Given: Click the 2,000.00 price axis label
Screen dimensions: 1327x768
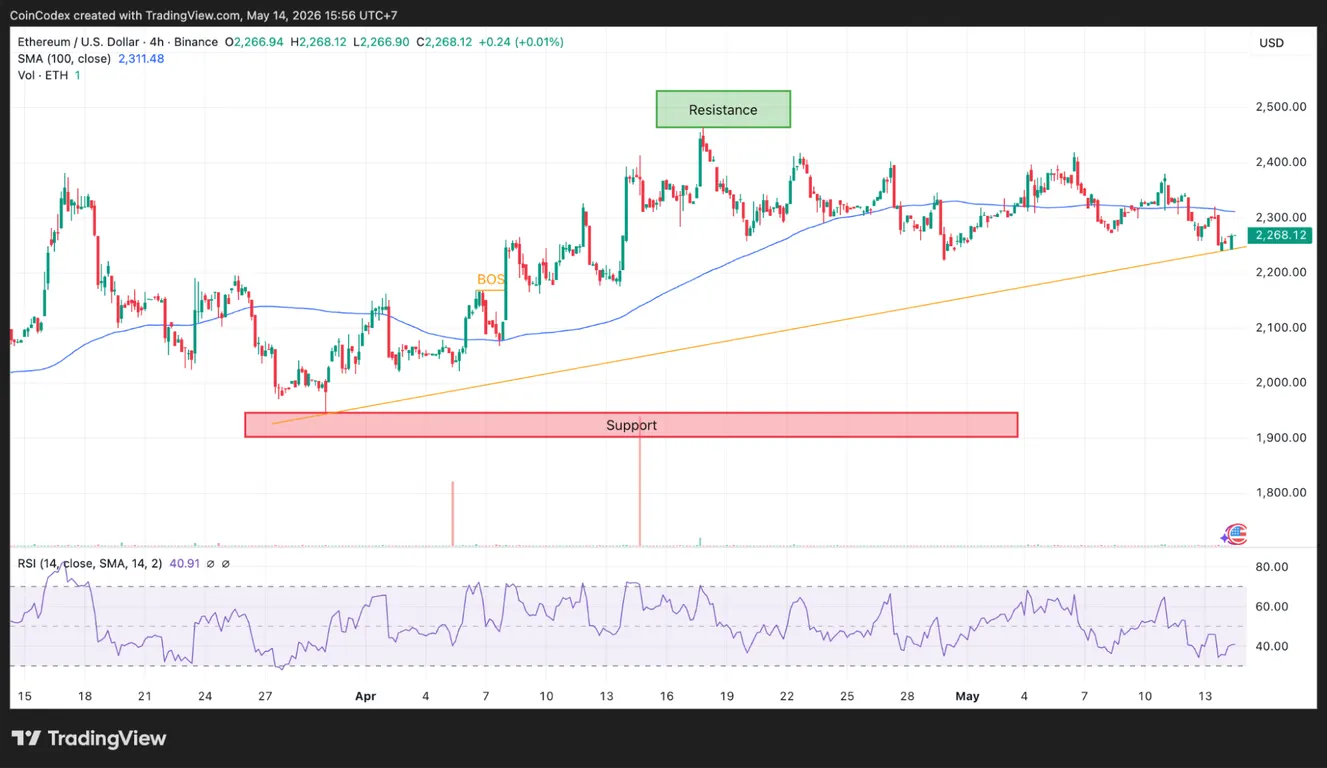Looking at the screenshot, I should pyautogui.click(x=1280, y=382).
